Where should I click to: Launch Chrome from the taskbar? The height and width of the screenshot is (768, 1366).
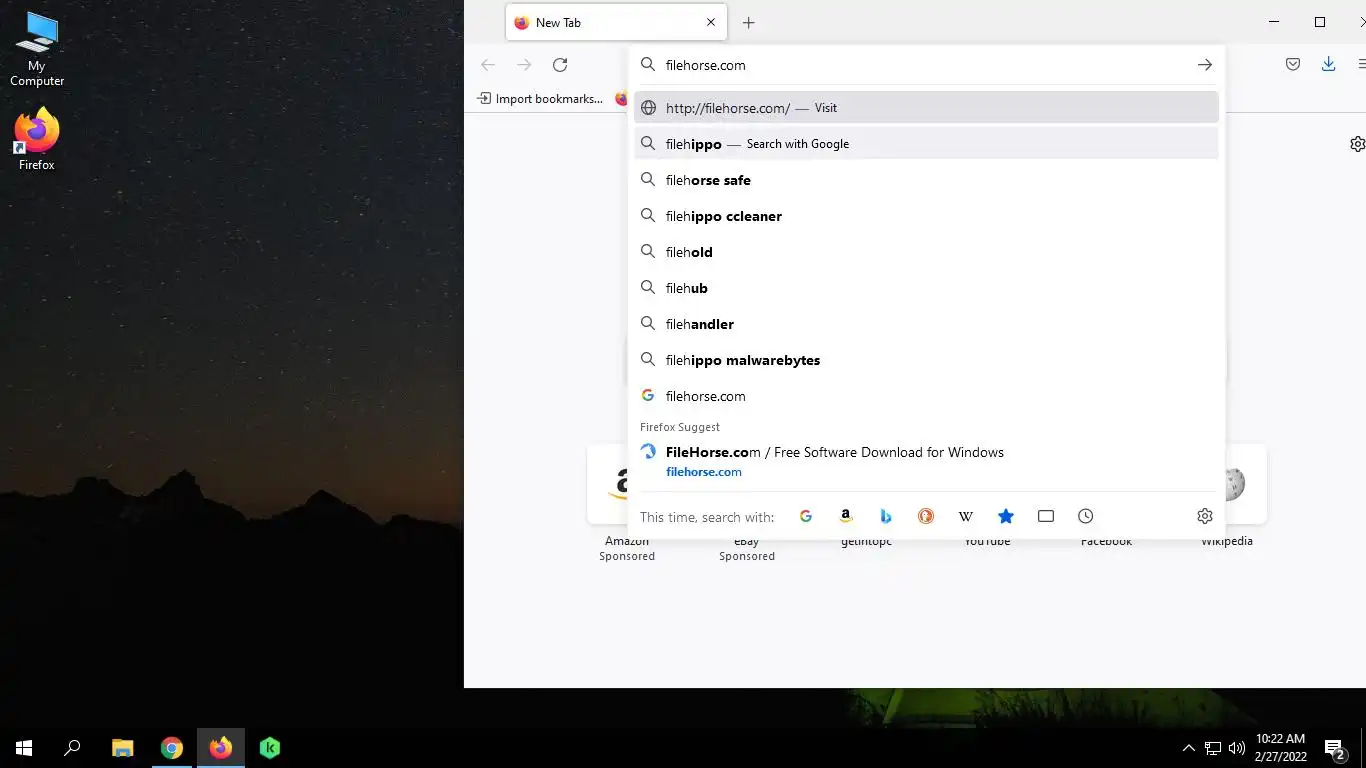[x=172, y=747]
